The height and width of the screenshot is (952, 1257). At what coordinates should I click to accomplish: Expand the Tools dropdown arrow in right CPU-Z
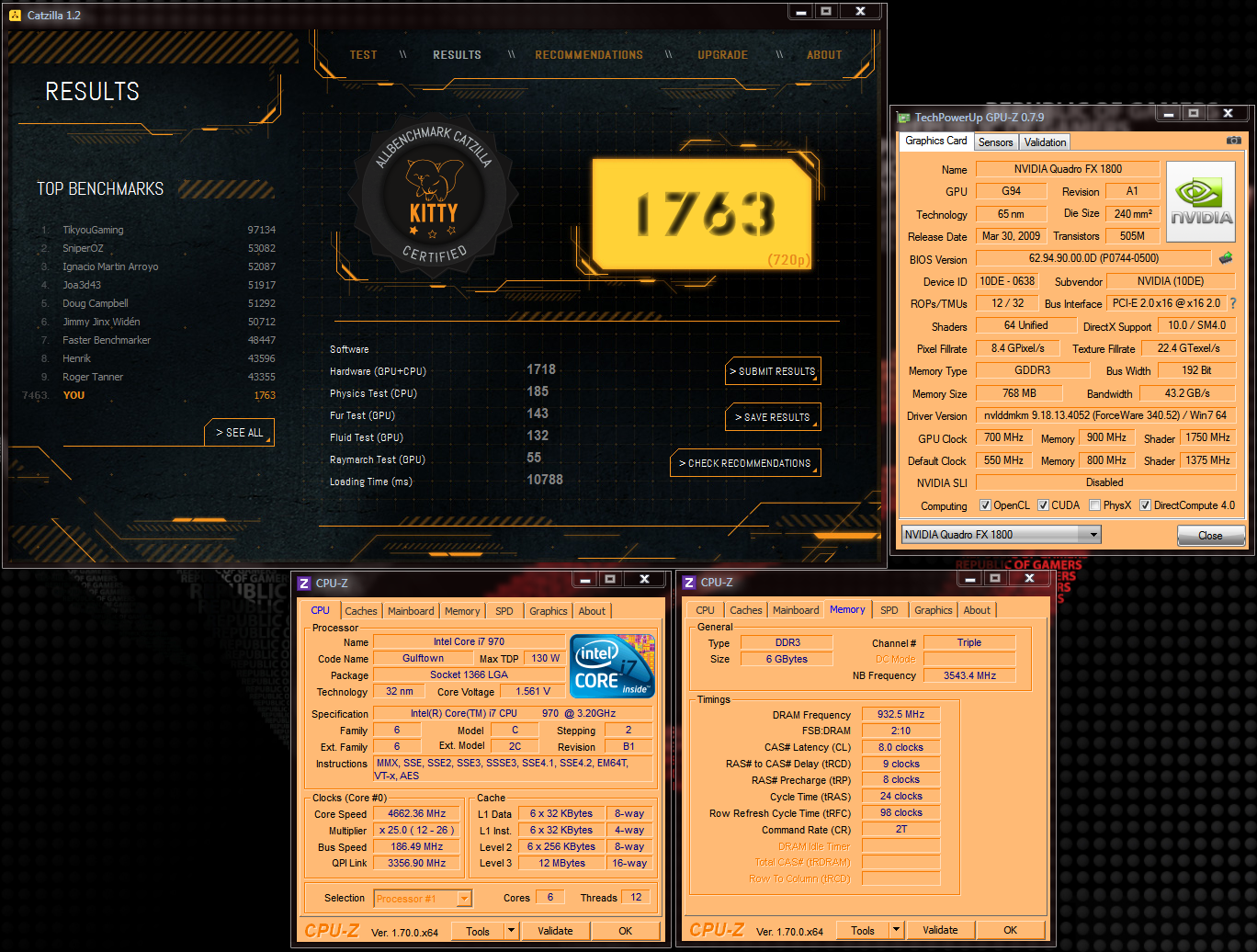coord(896,930)
